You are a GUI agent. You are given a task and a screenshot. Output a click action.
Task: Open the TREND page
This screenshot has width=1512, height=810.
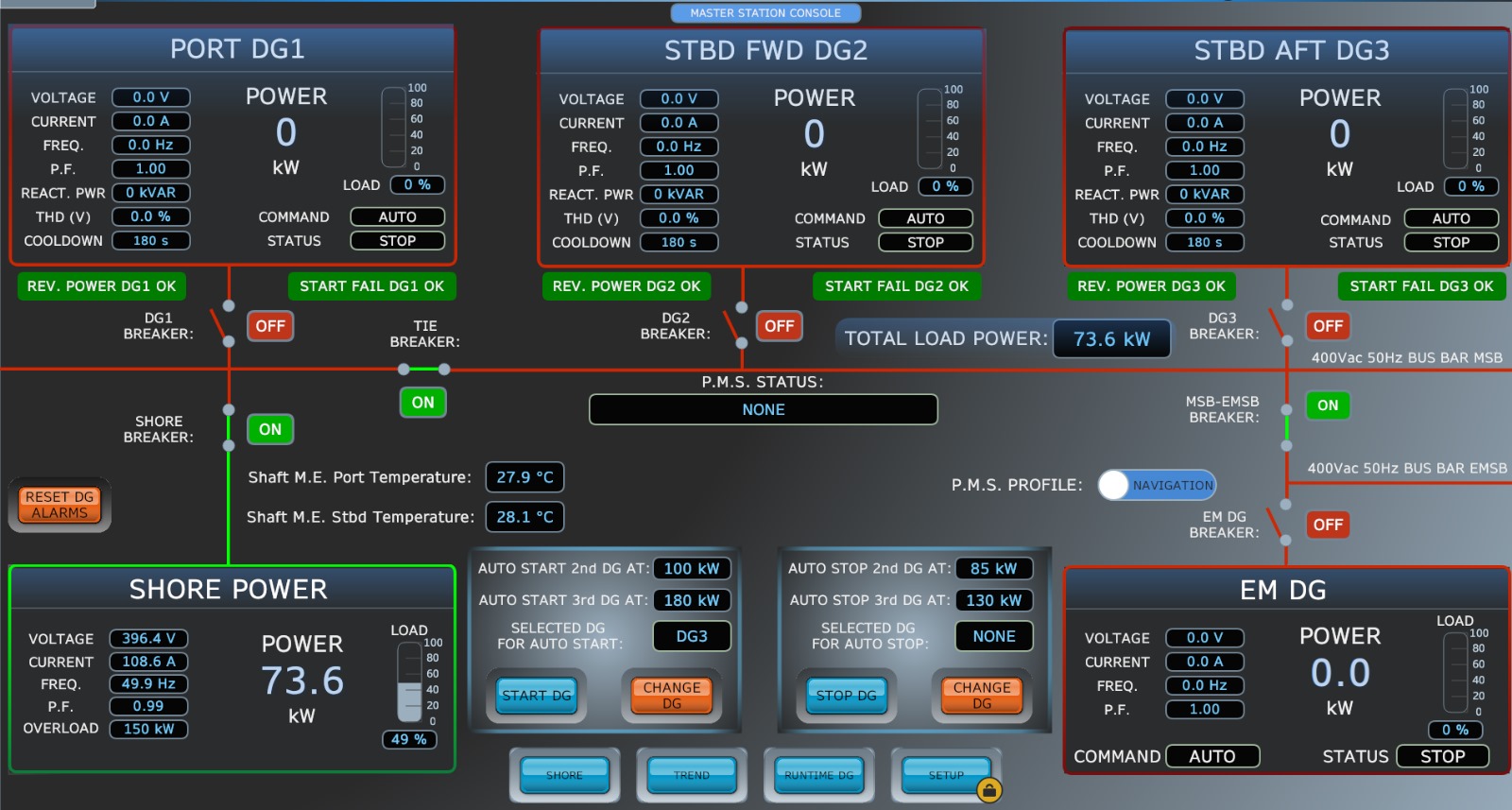[692, 775]
